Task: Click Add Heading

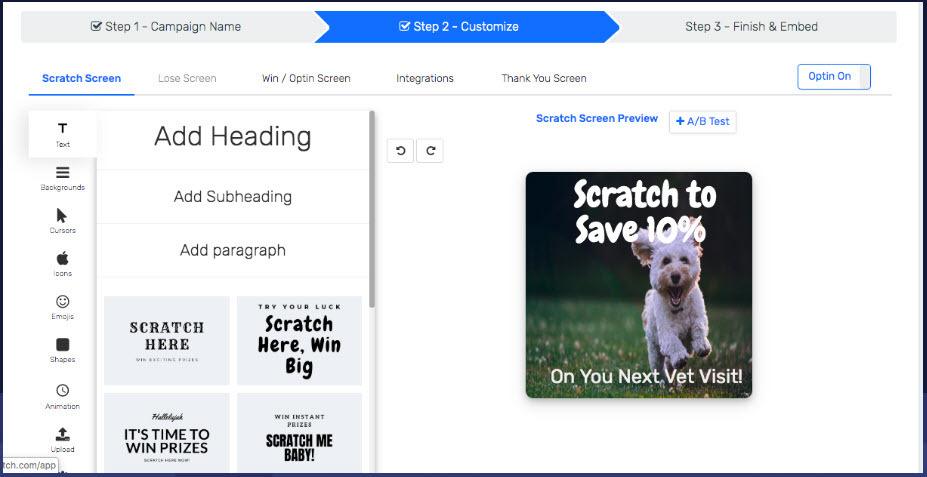Action: [x=233, y=137]
